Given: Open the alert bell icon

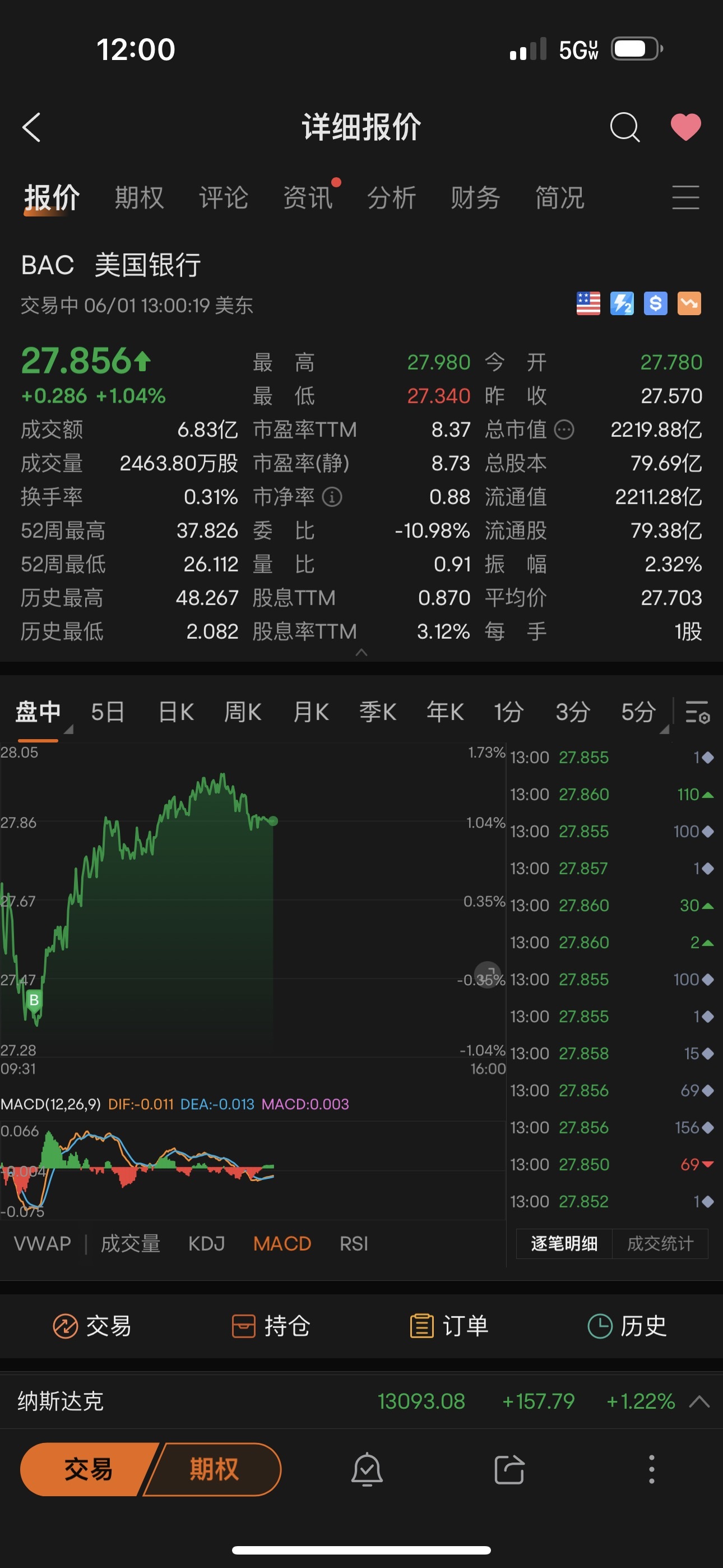Looking at the screenshot, I should pyautogui.click(x=367, y=1469).
